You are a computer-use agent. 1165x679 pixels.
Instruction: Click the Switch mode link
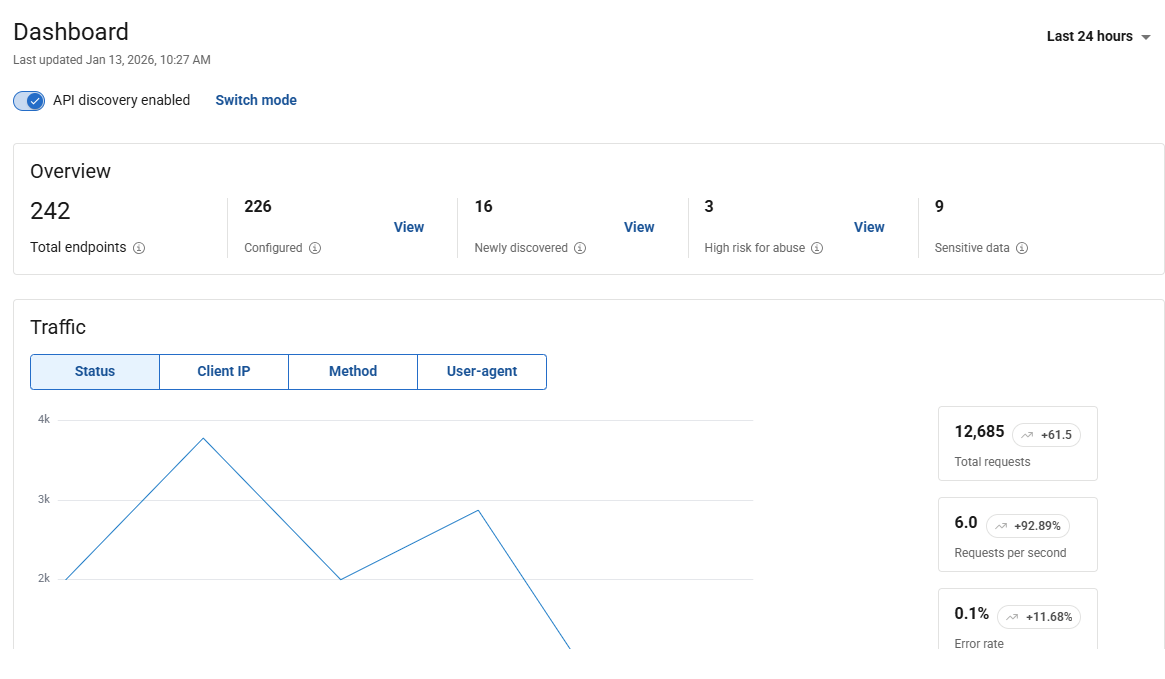(256, 100)
